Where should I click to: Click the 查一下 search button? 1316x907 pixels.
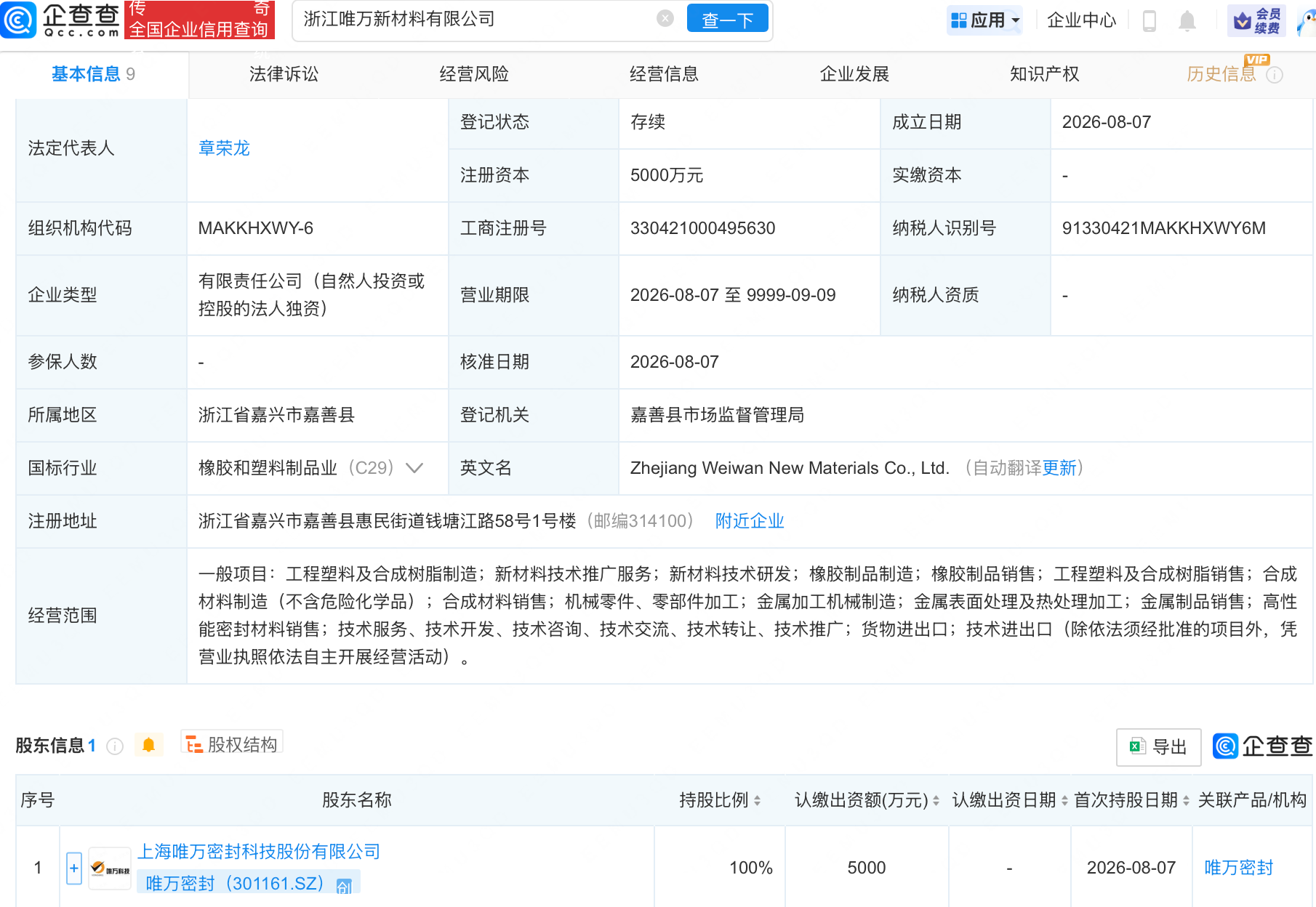(727, 19)
